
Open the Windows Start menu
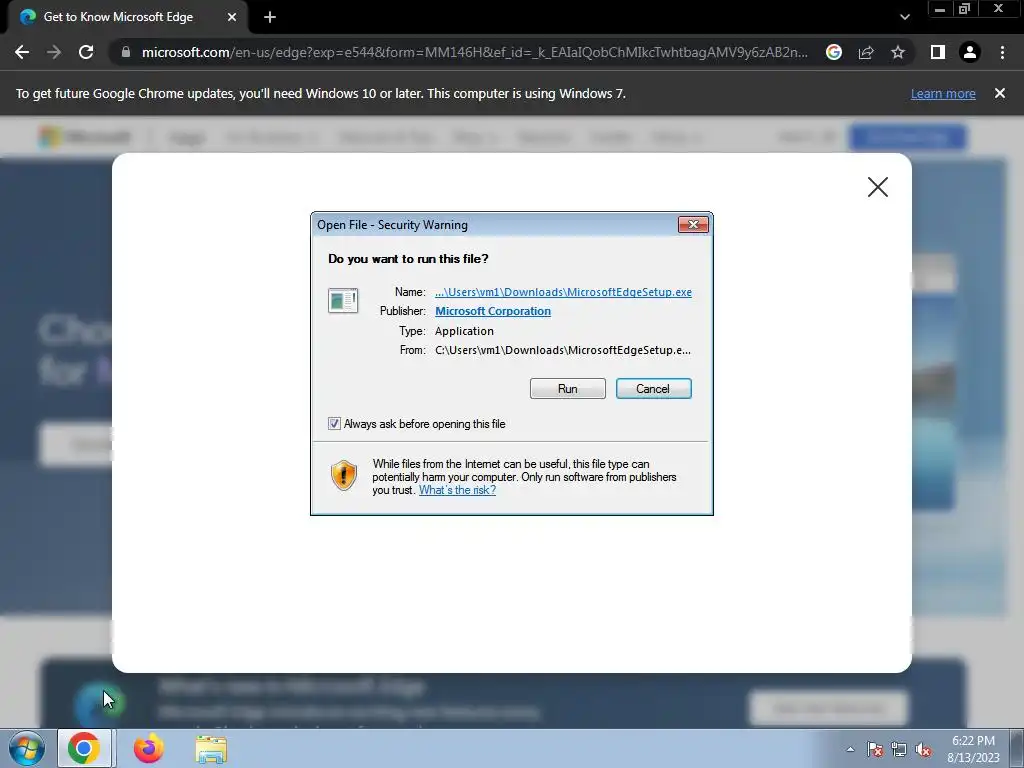pos(26,748)
